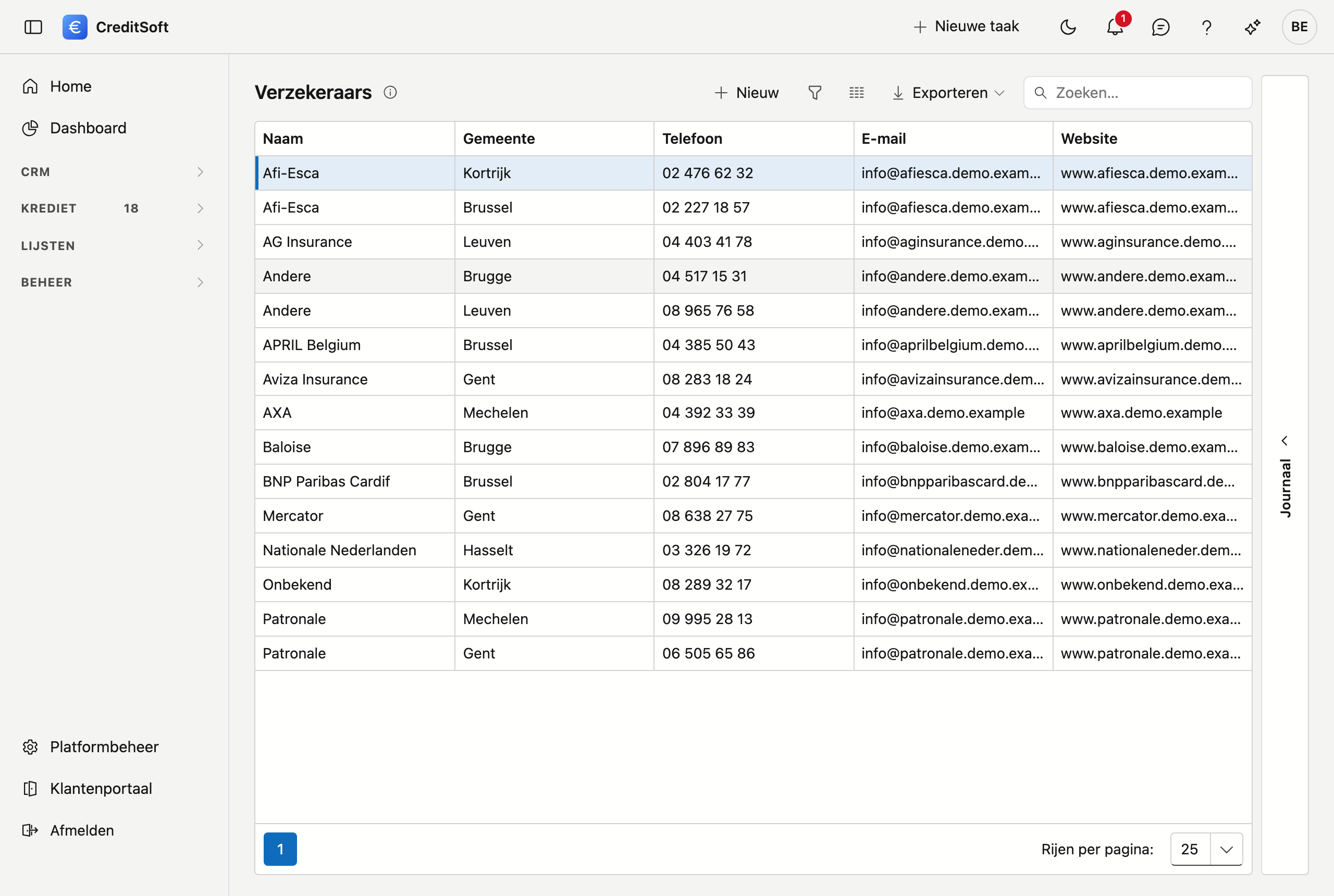Select the Aviza Insurance row name
This screenshot has height=896, width=1334.
[315, 379]
